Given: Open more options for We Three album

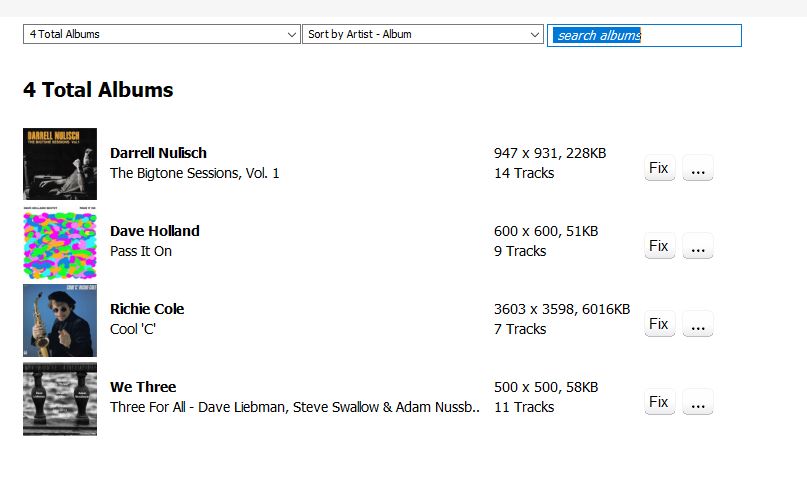Looking at the screenshot, I should (x=698, y=402).
